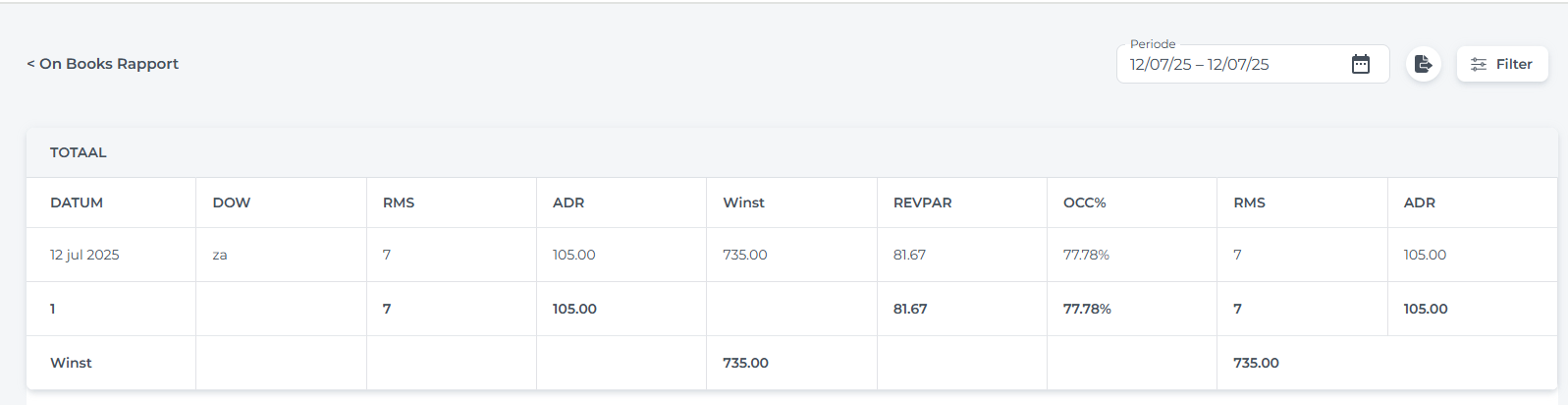Open the calendar date picker icon
The width and height of the screenshot is (1568, 405).
pyautogui.click(x=1360, y=64)
